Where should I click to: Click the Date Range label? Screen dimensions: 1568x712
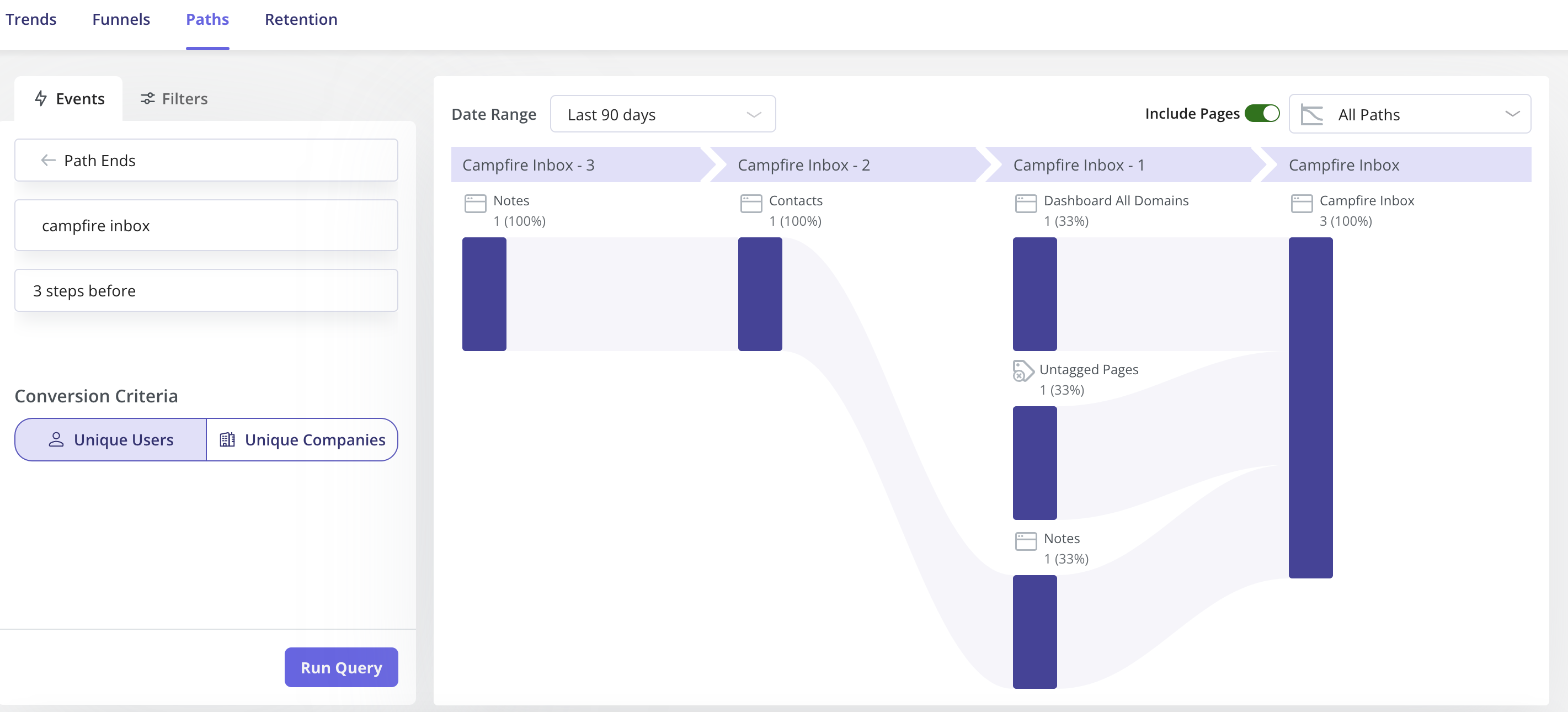494,114
